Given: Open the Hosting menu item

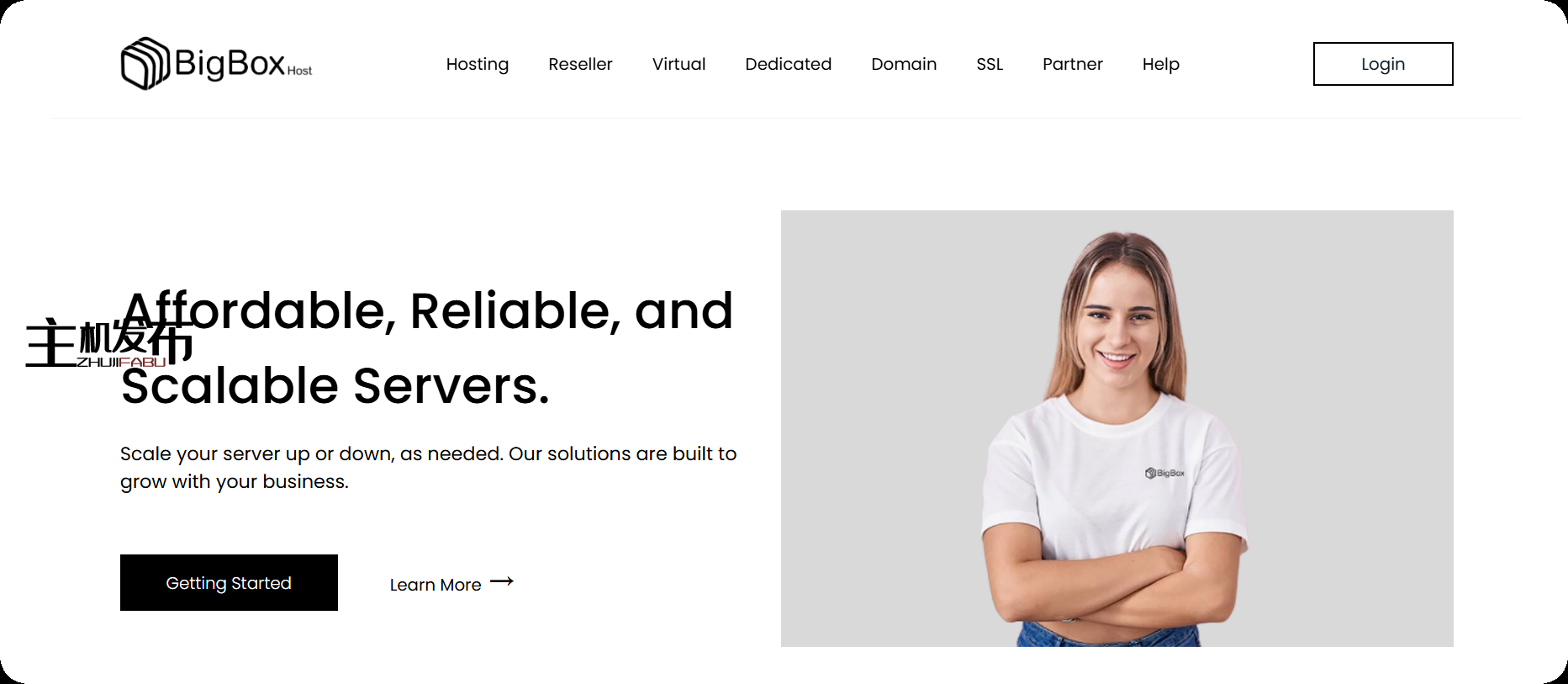Looking at the screenshot, I should (x=478, y=64).
